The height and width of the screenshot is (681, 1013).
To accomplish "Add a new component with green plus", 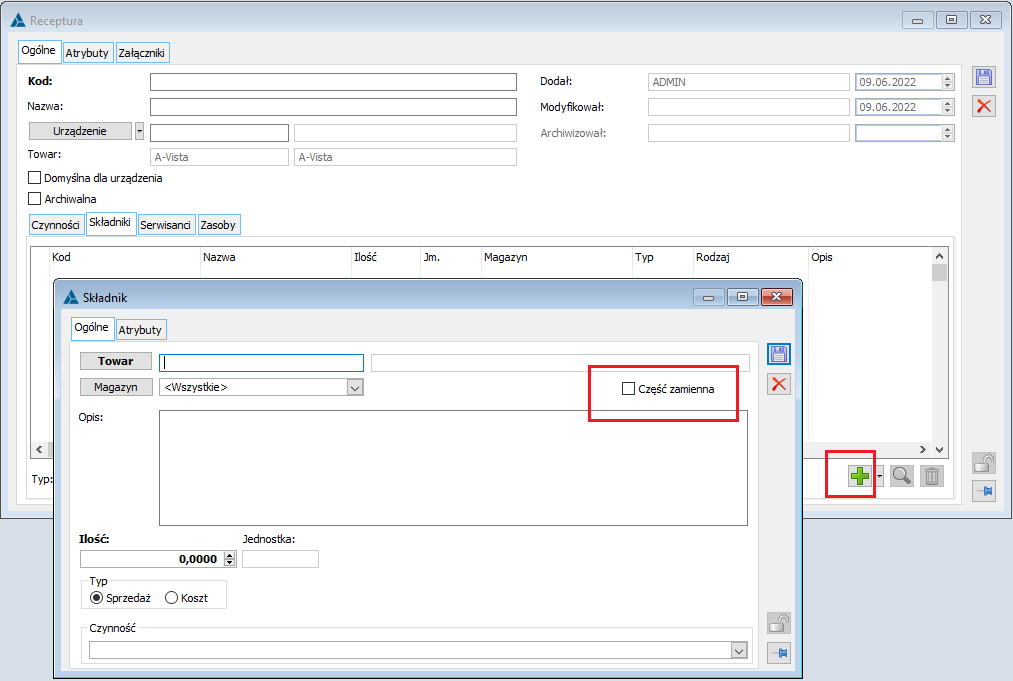I will (x=860, y=476).
